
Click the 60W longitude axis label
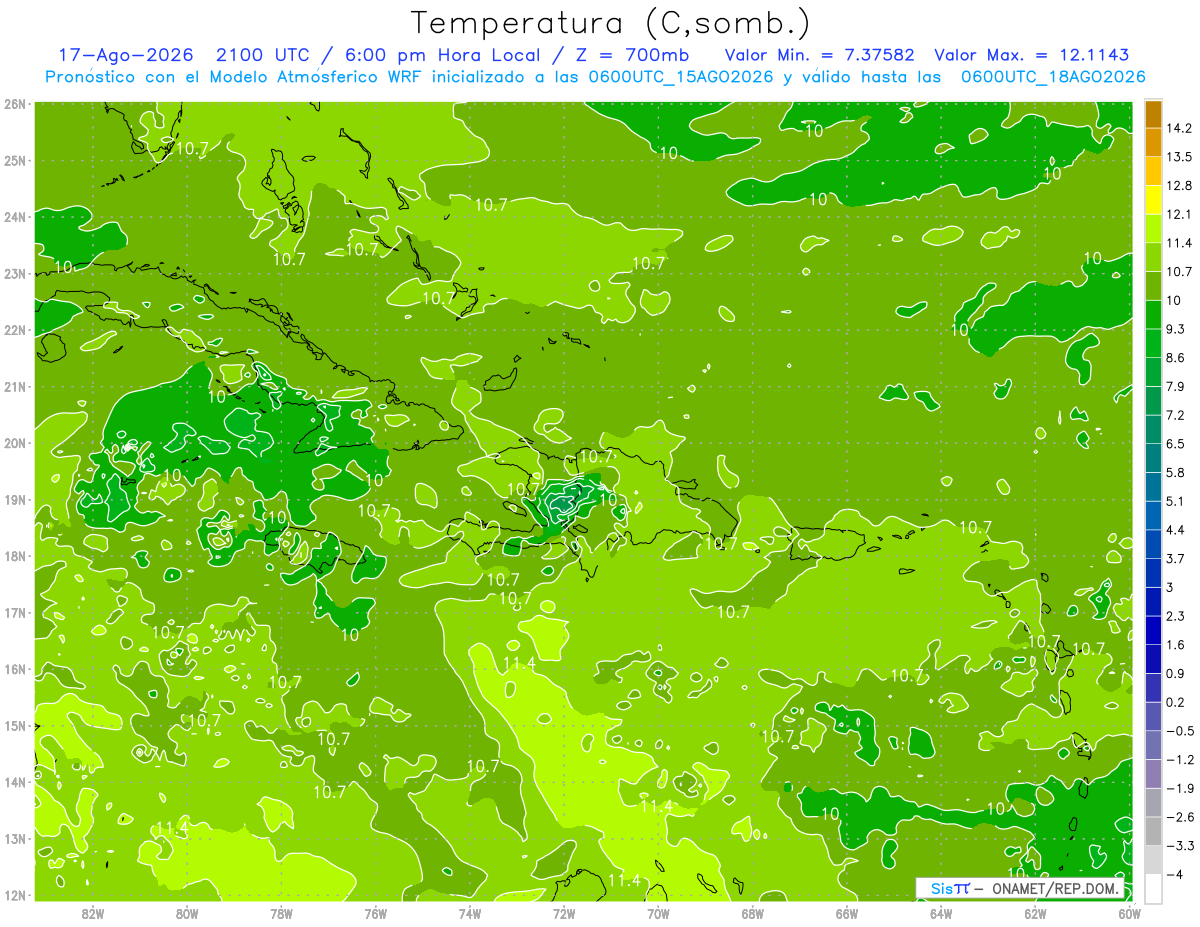(x=1130, y=913)
